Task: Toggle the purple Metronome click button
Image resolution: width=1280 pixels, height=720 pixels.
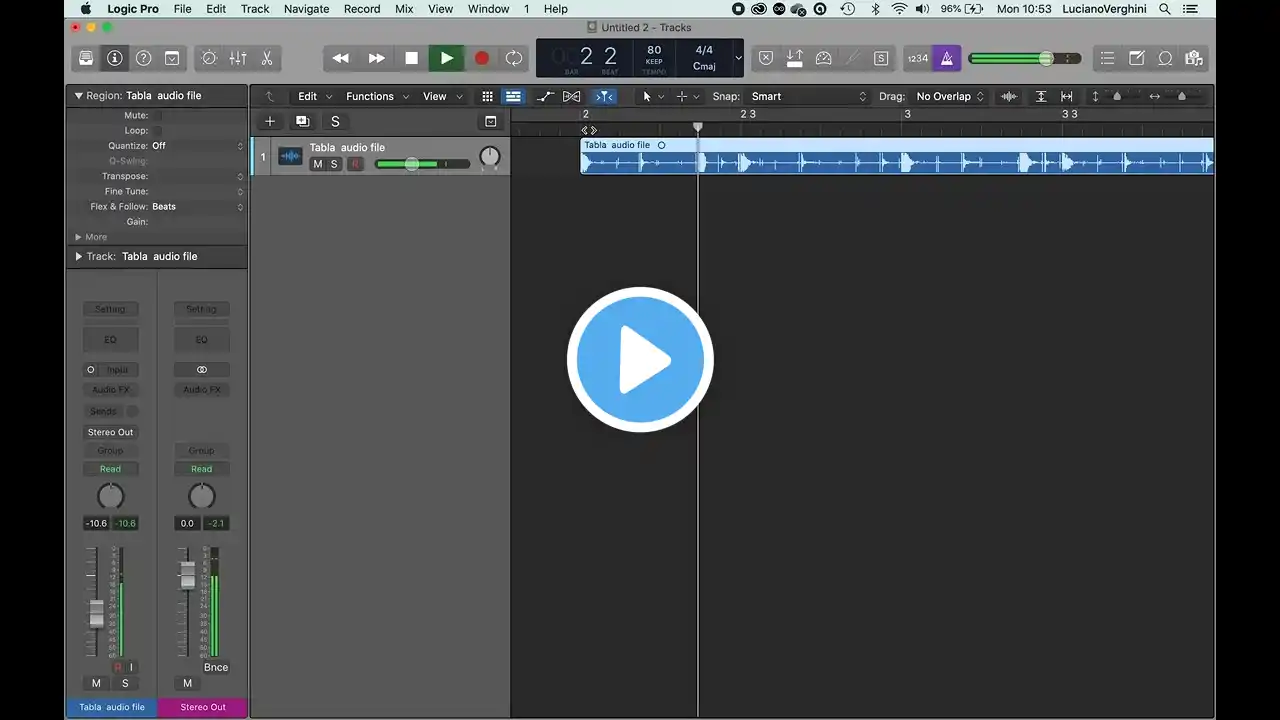Action: coord(946,58)
